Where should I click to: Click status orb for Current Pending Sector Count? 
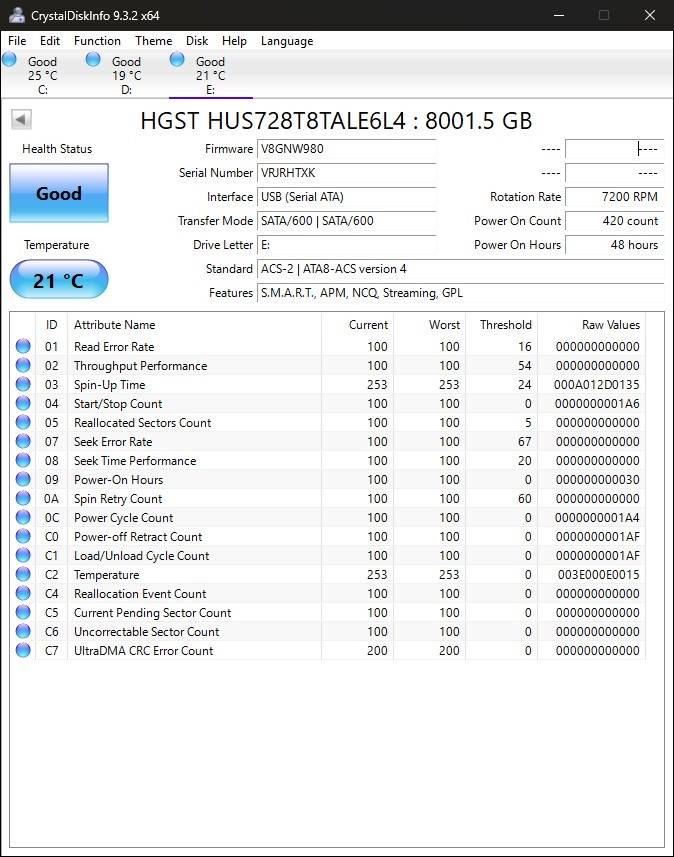pos(23,612)
